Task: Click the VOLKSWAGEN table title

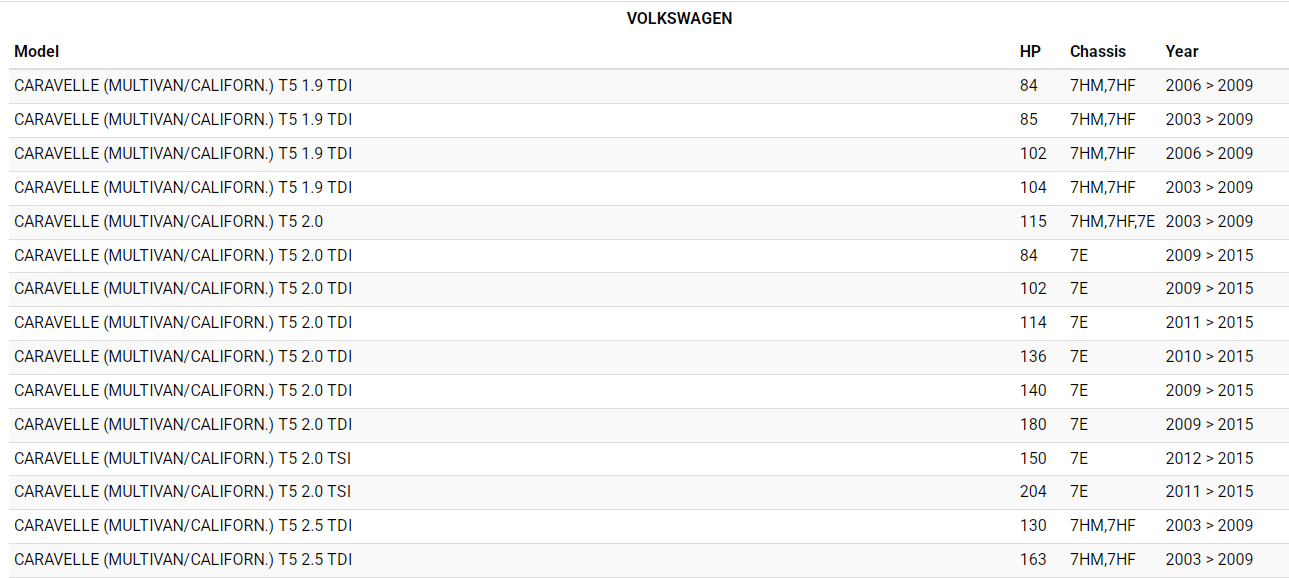Action: point(679,19)
